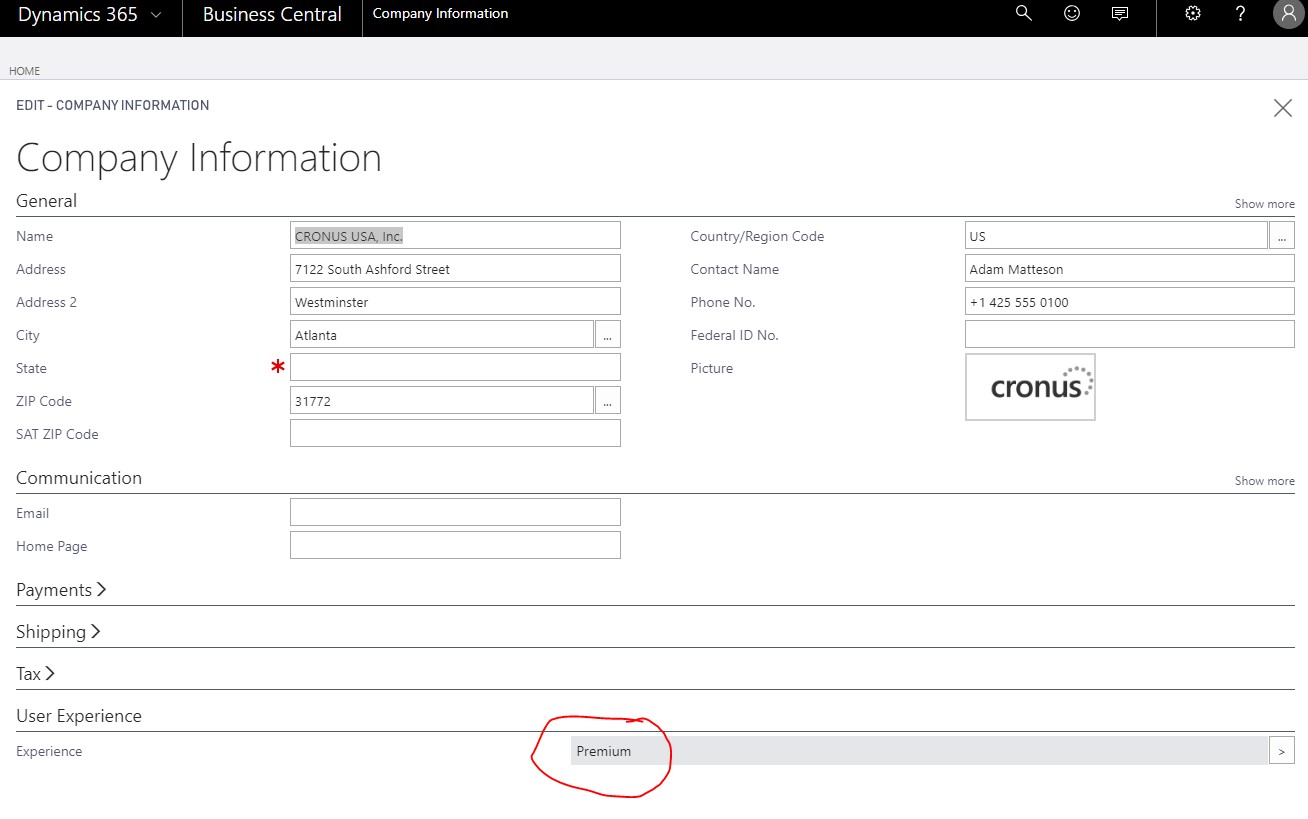This screenshot has height=819, width=1308.
Task: Open the ZIP Code lookup ellipsis button
Action: 608,401
